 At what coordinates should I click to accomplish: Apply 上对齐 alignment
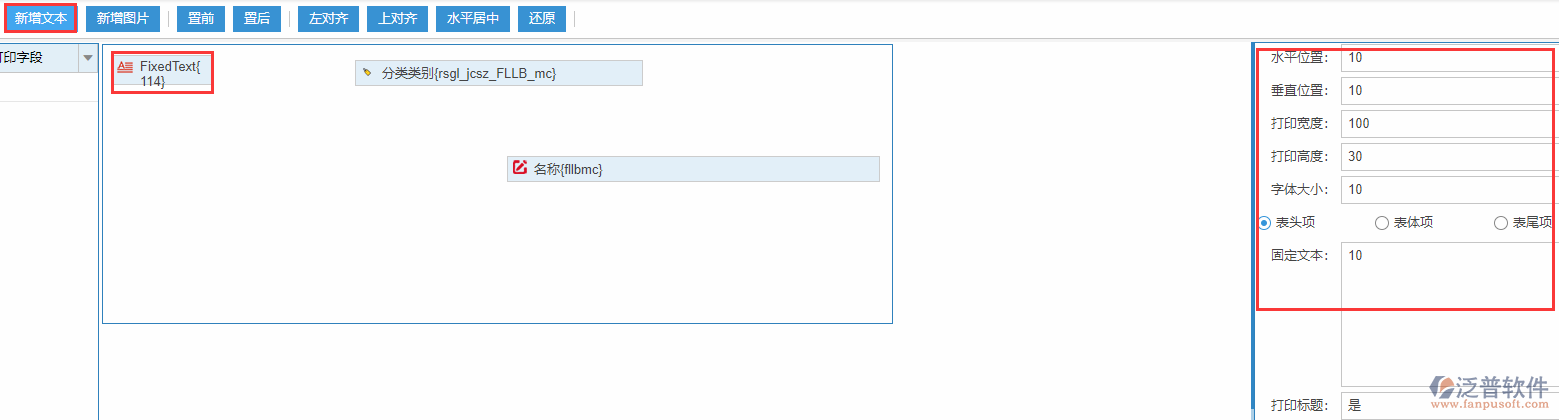click(x=398, y=18)
